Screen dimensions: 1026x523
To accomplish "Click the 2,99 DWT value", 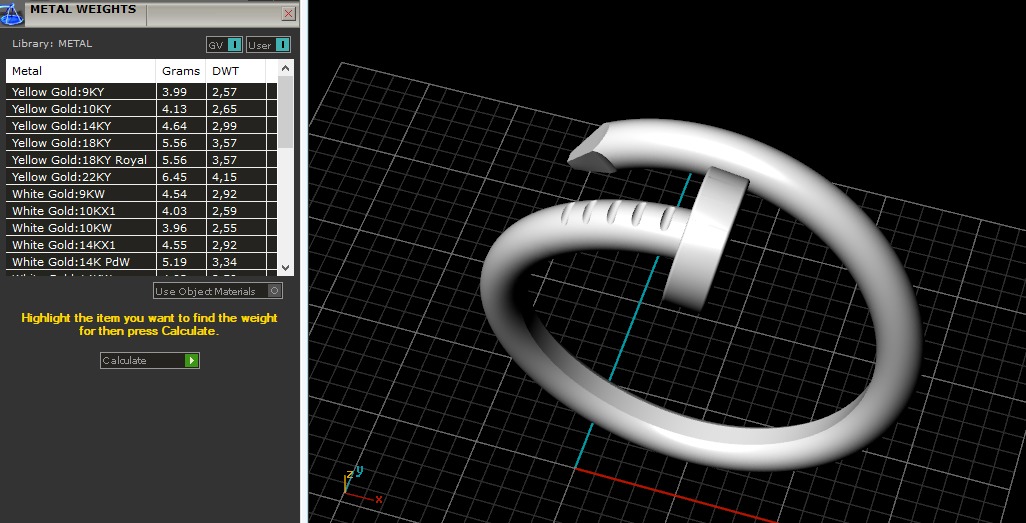I will point(224,126).
